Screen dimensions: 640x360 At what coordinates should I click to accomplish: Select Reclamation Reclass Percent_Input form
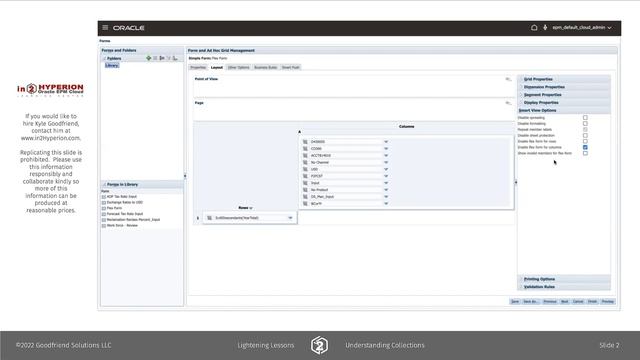[133, 220]
